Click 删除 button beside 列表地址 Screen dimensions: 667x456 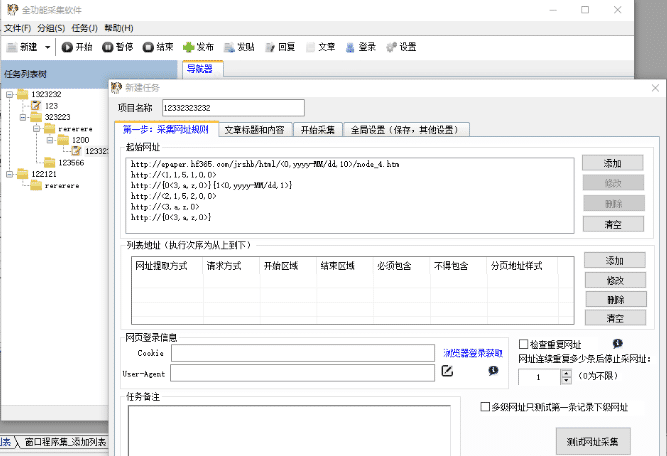click(616, 299)
